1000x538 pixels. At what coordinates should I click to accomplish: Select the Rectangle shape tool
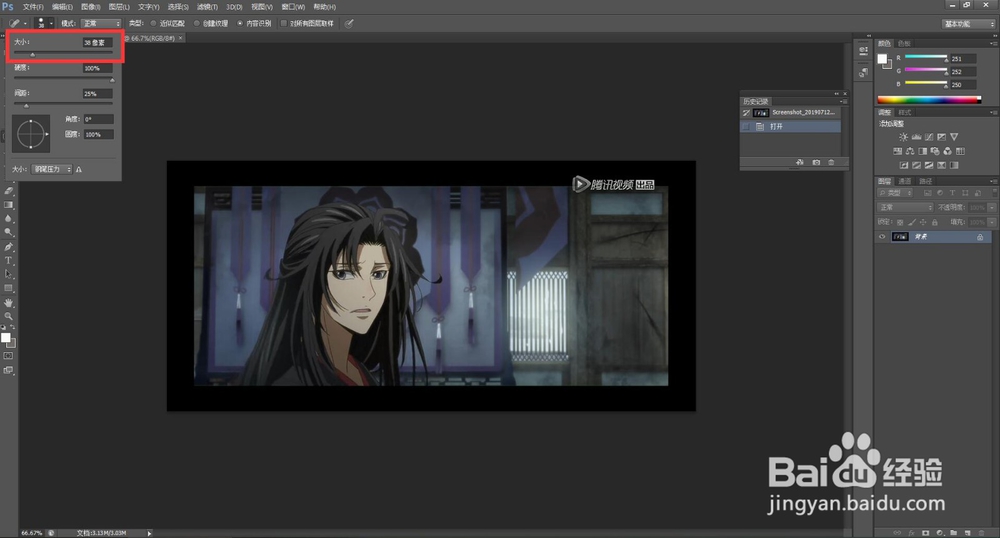click(x=9, y=288)
